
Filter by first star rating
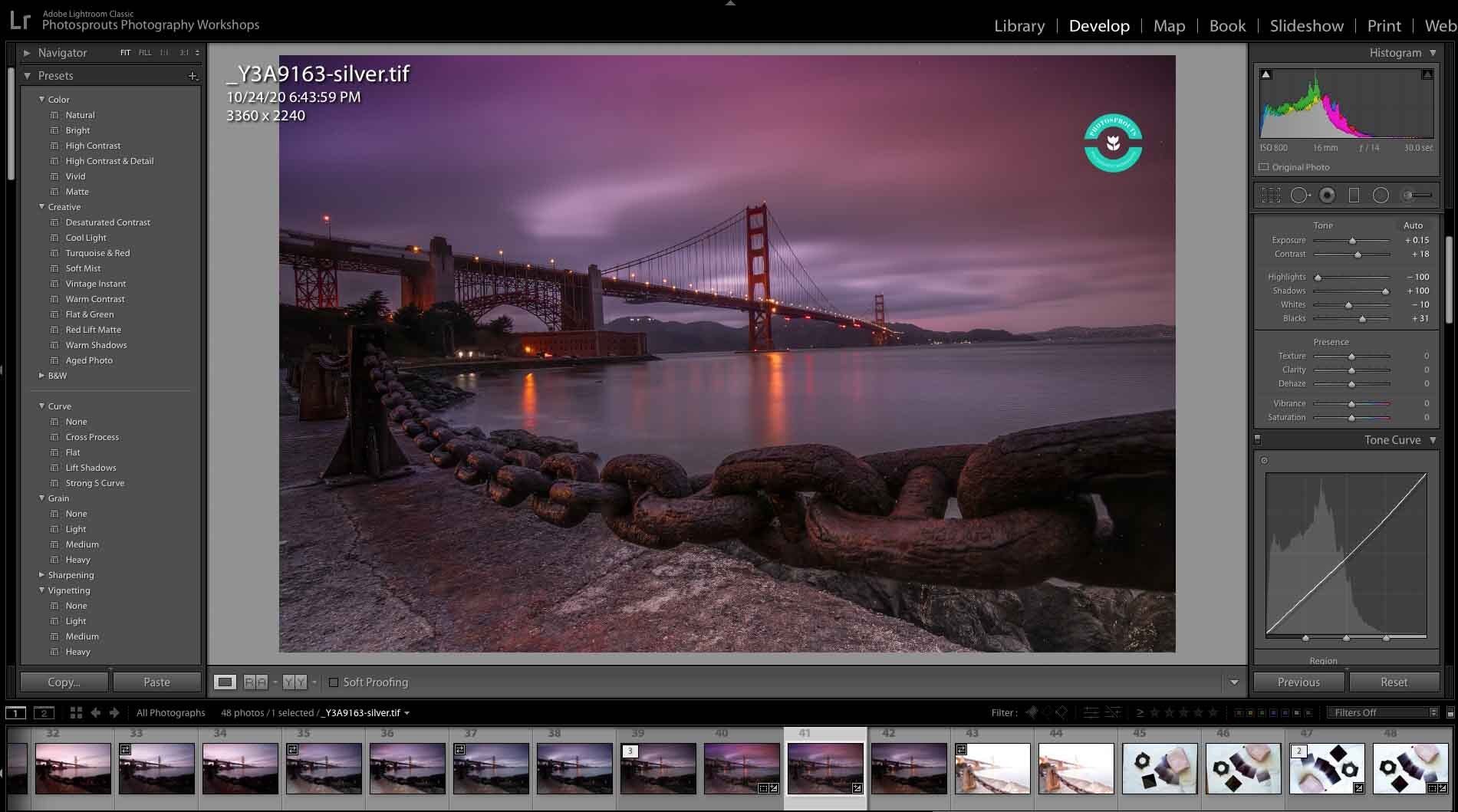pos(1155,712)
